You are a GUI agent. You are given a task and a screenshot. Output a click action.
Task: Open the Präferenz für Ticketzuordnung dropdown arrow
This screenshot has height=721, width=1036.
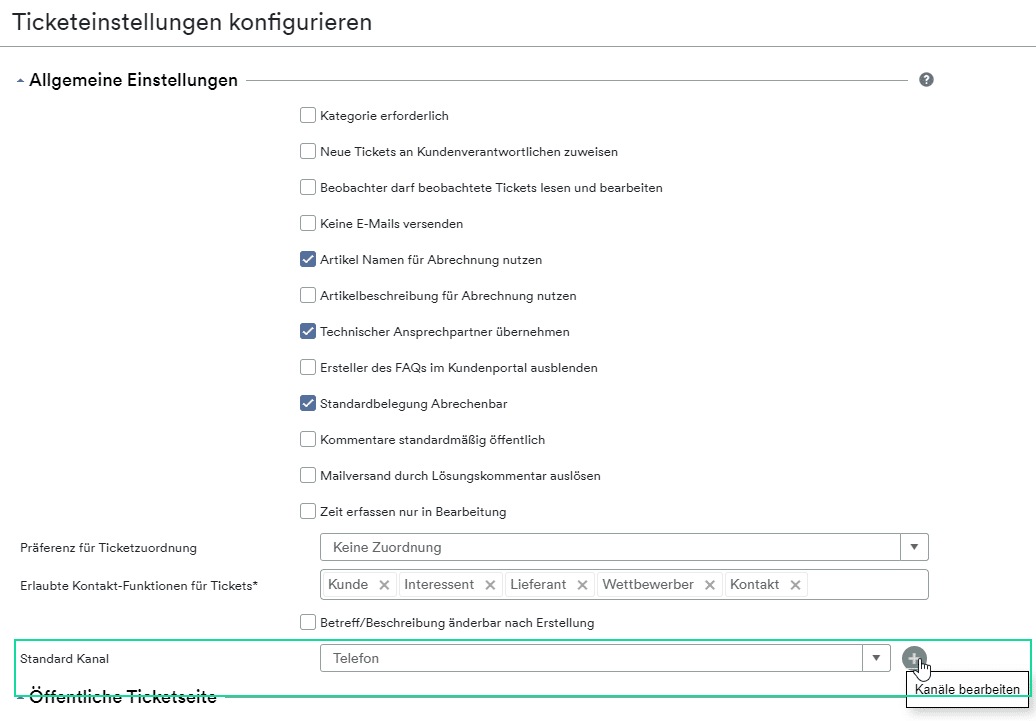(x=914, y=547)
